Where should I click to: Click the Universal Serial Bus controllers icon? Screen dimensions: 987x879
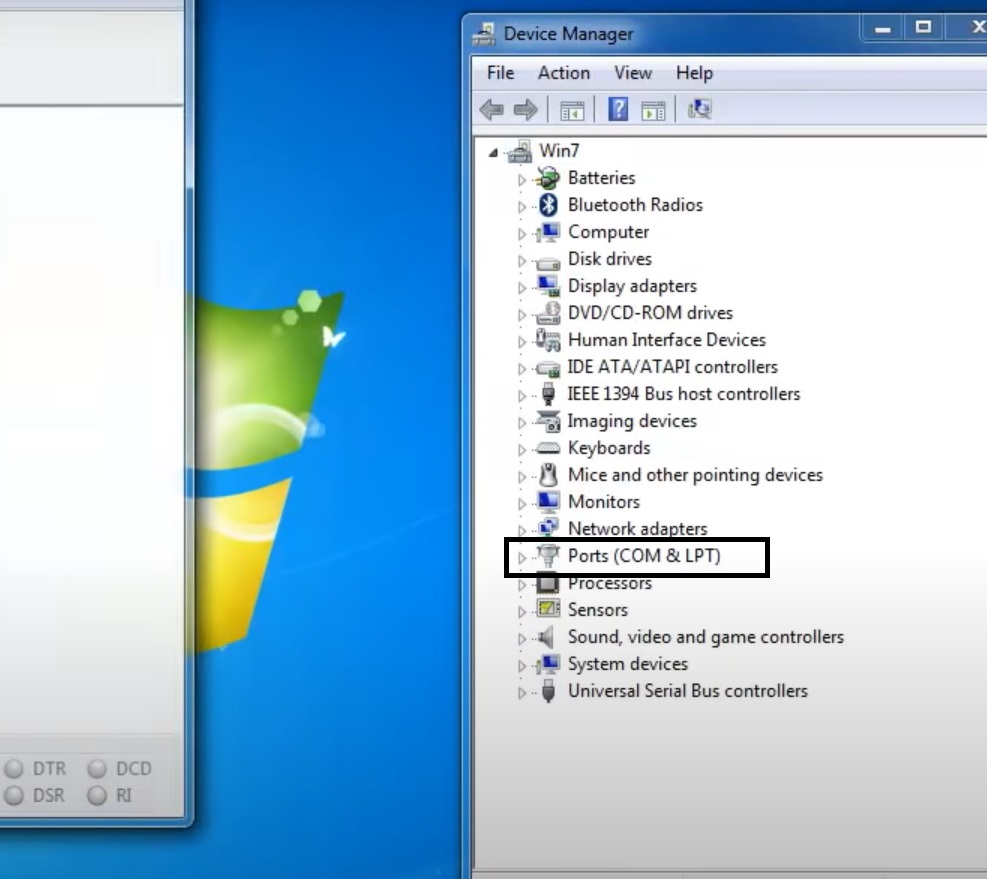coord(548,691)
